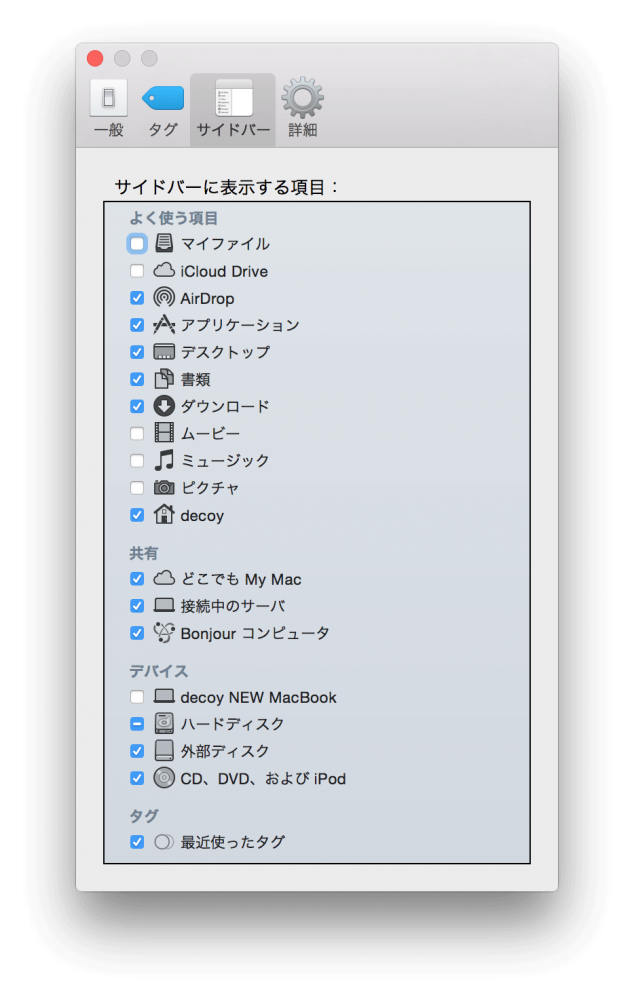
Task: Open the 詳細 (Advanced) gear tab
Action: pos(302,109)
